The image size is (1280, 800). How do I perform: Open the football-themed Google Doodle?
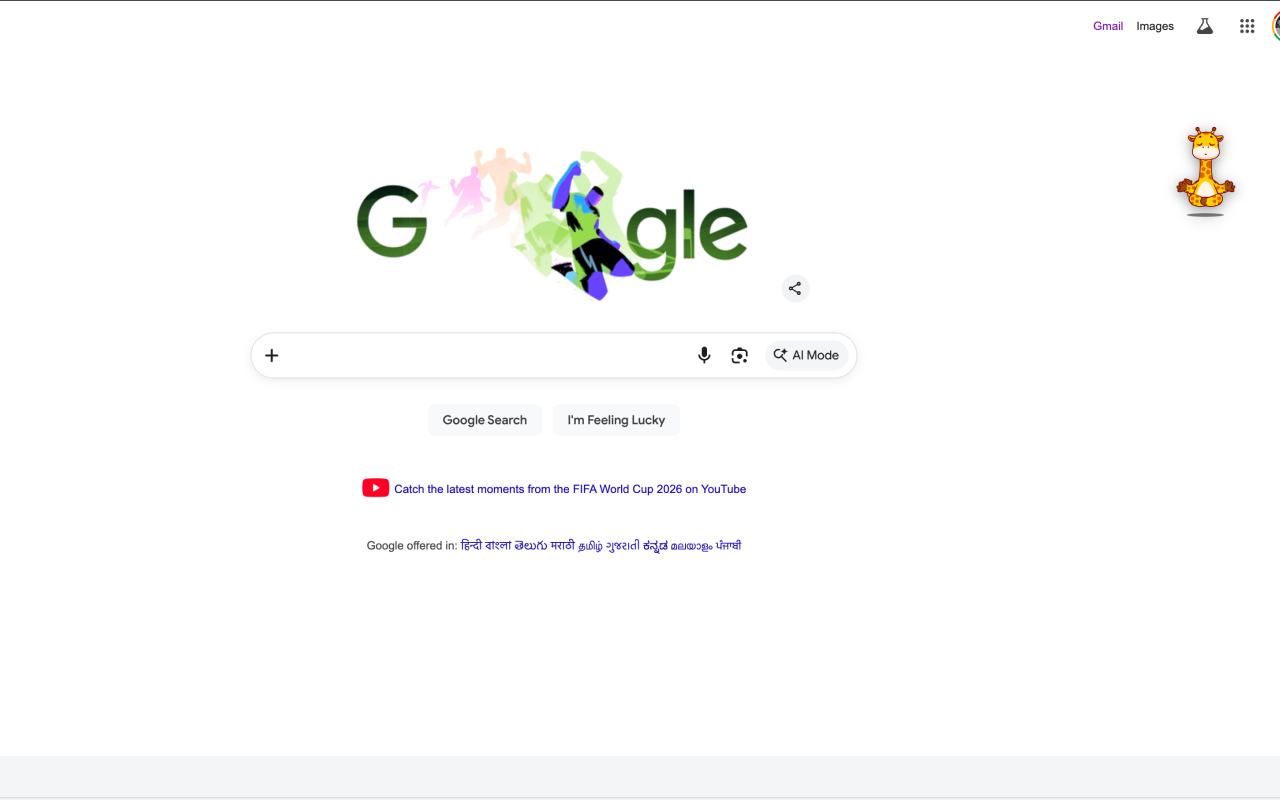point(552,224)
